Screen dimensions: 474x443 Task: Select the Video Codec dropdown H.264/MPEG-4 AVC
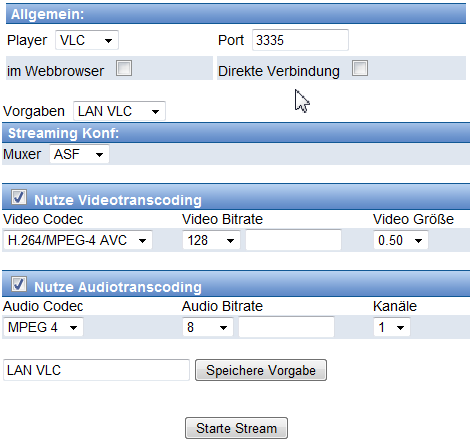78,240
